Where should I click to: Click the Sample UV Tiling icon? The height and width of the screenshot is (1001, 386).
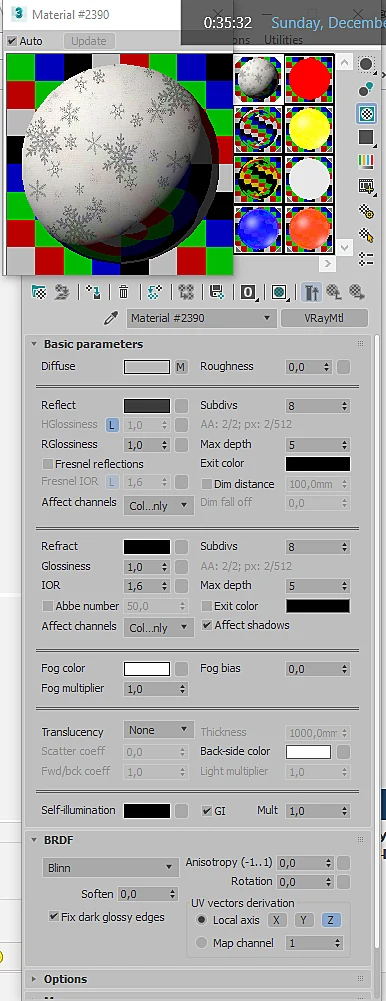click(x=366, y=137)
